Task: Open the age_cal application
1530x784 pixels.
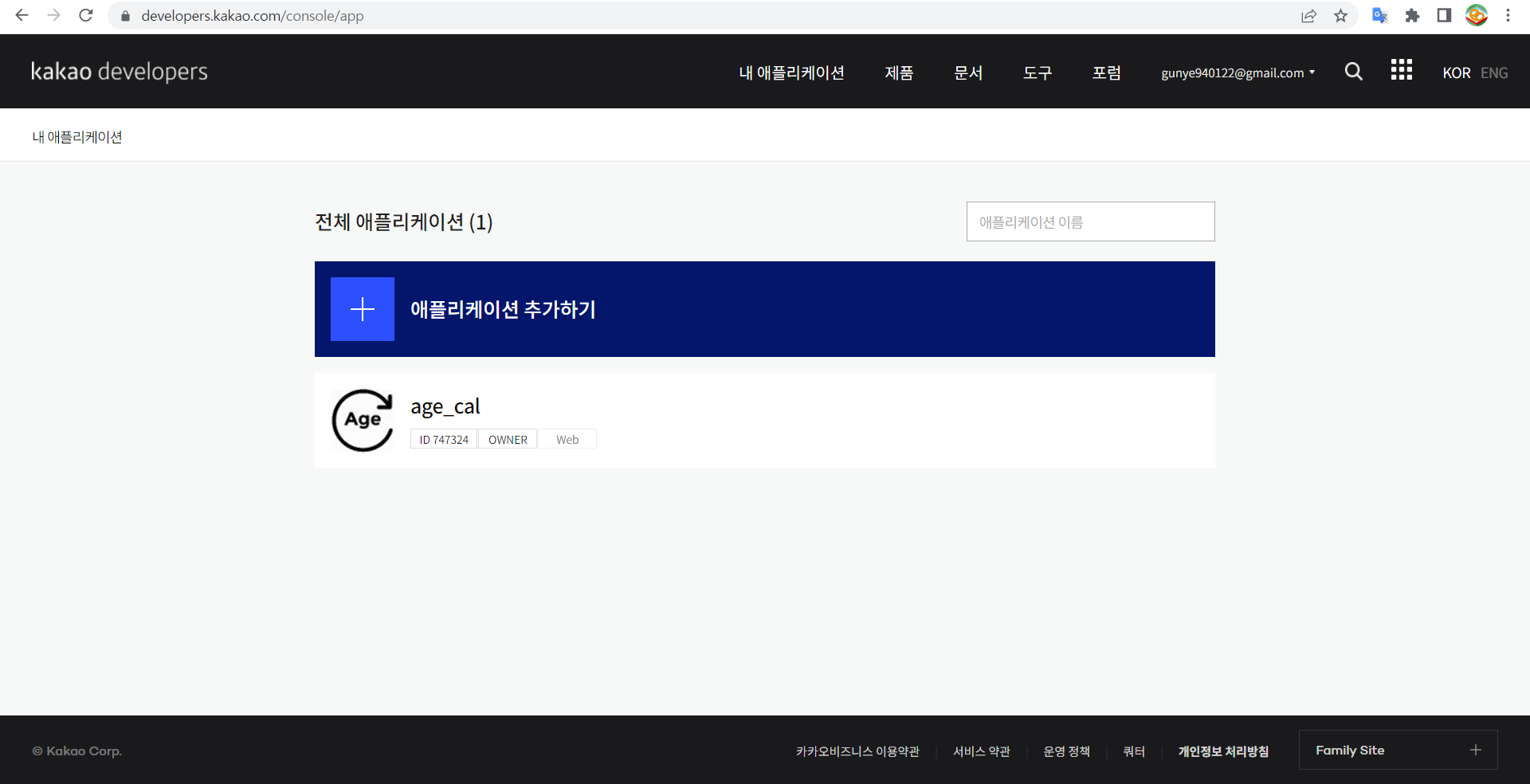Action: click(765, 421)
